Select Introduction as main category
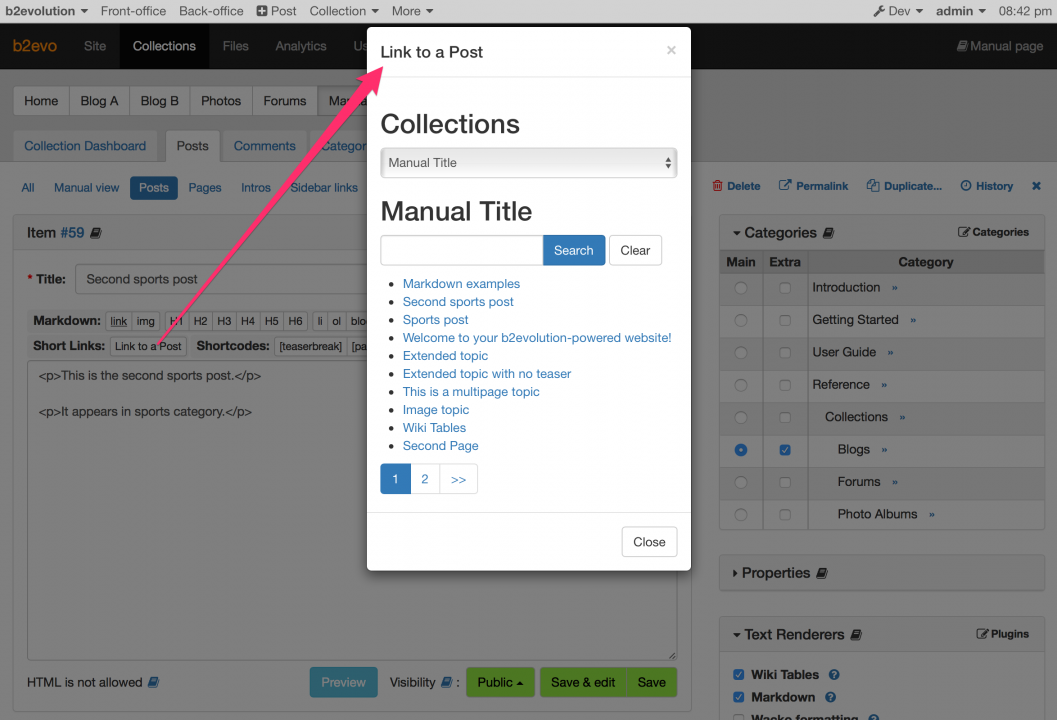 point(741,288)
